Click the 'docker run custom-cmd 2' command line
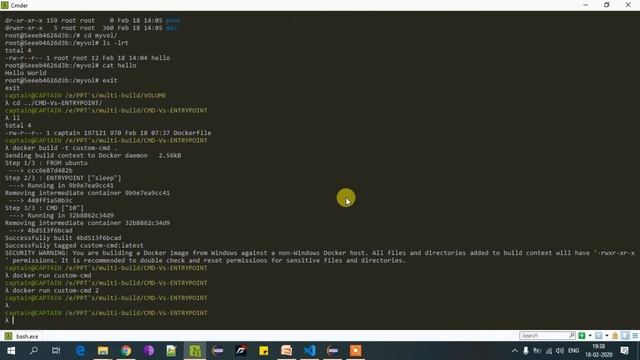The image size is (640, 360). [x=52, y=290]
